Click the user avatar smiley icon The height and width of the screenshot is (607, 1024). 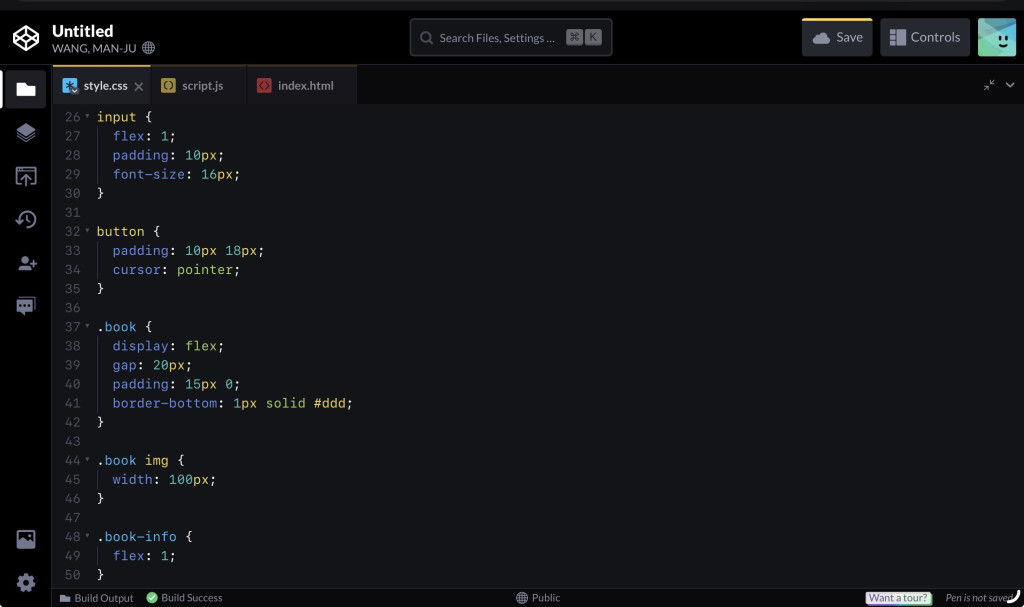tap(997, 37)
